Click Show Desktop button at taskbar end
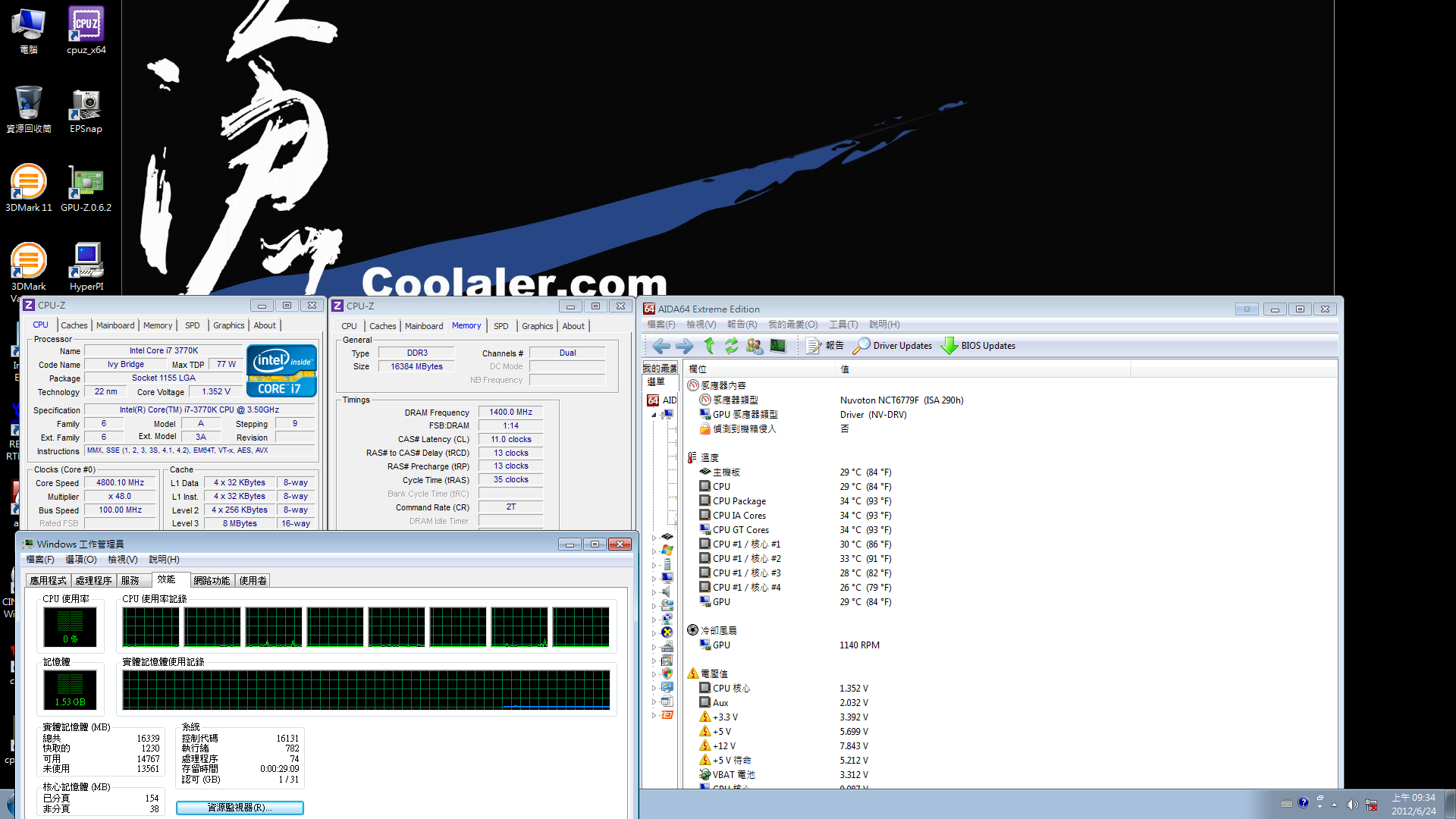Image resolution: width=1456 pixels, height=819 pixels. (x=1450, y=804)
